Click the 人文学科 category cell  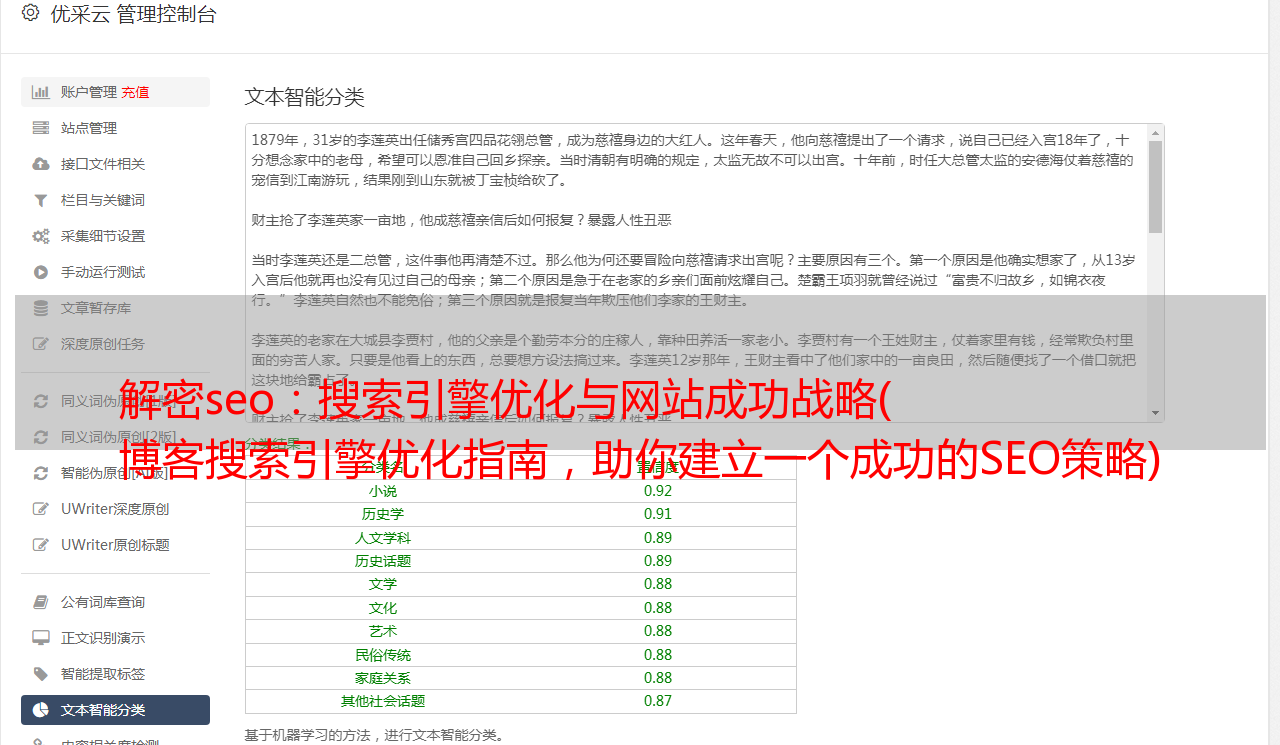point(383,538)
